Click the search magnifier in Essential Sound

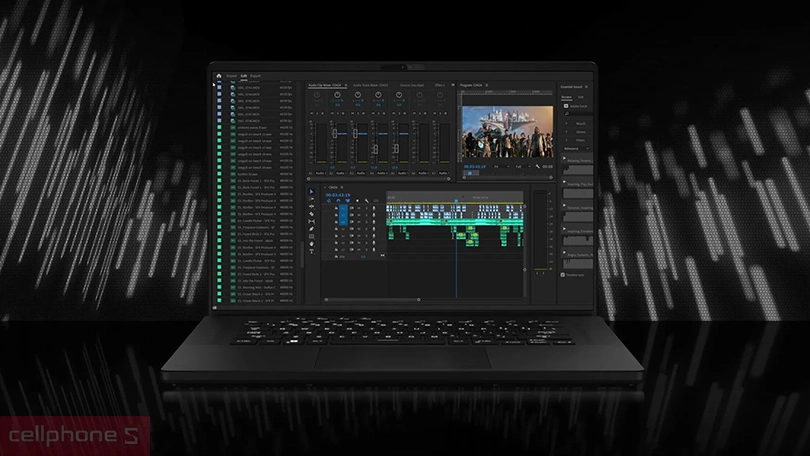click(x=567, y=114)
